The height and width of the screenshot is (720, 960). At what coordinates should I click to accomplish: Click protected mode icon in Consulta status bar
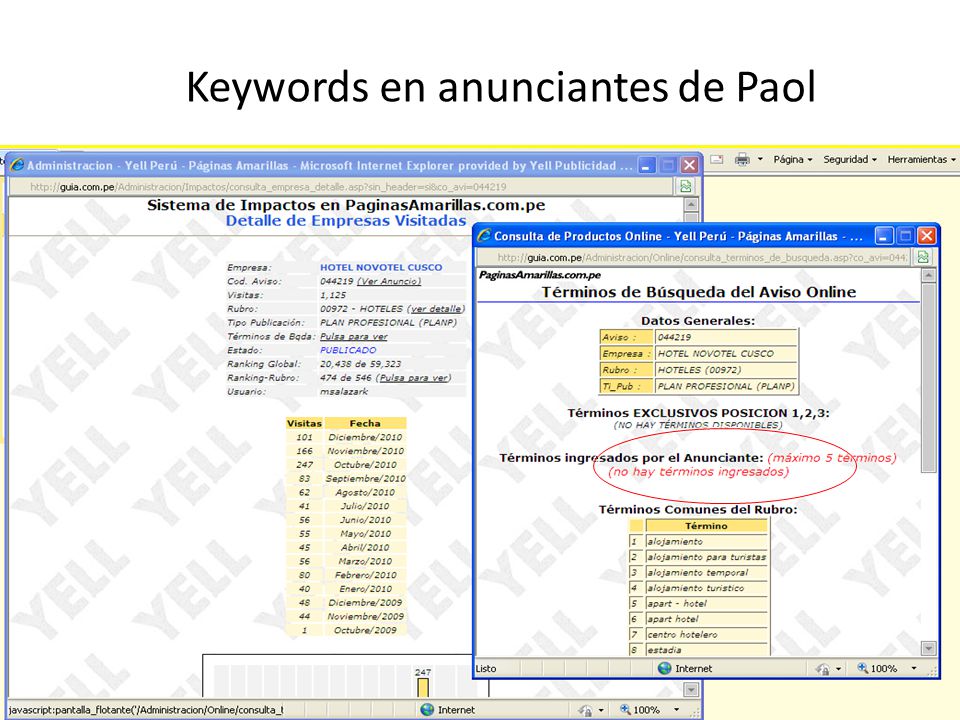(822, 669)
